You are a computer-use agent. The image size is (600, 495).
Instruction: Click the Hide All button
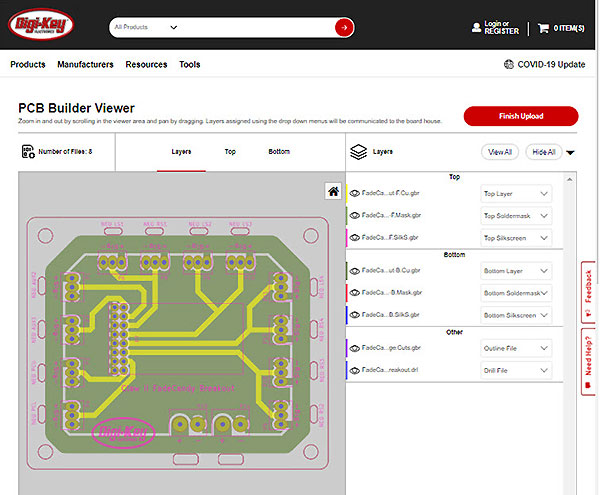pos(544,152)
